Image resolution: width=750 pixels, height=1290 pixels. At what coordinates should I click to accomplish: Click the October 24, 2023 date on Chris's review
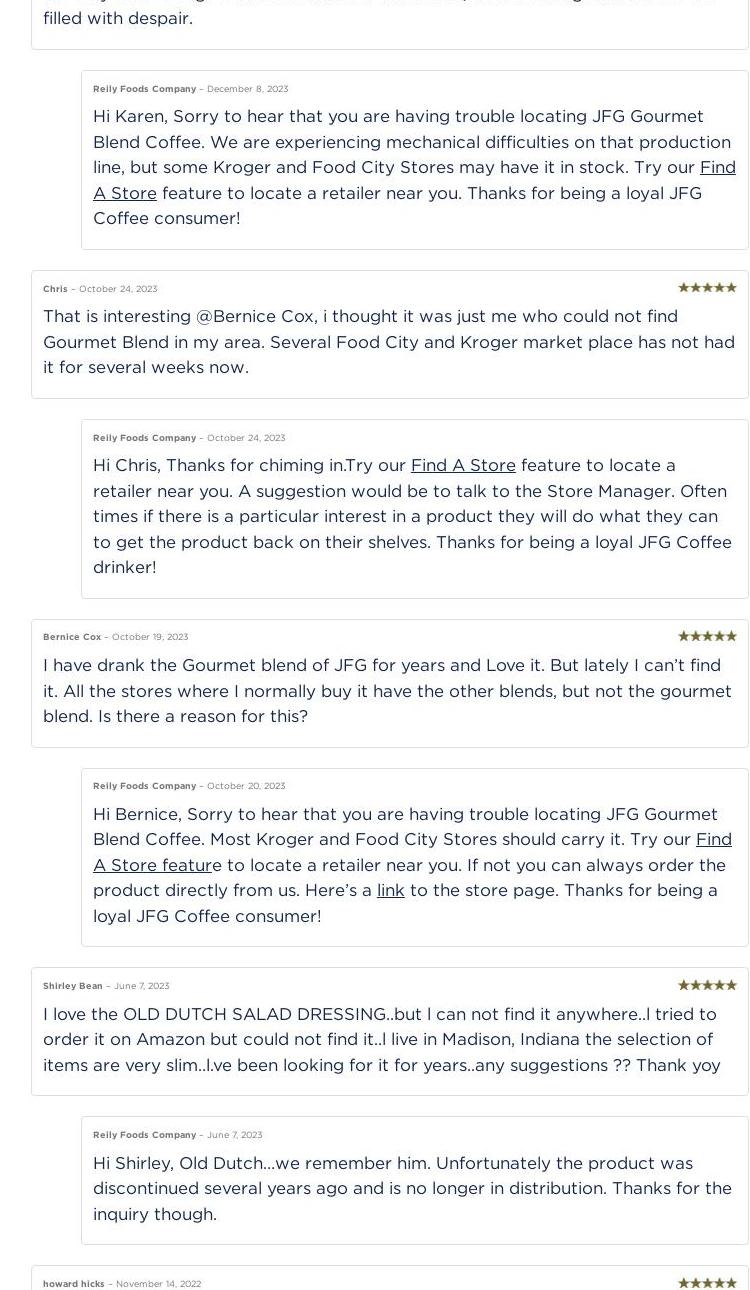pos(118,289)
